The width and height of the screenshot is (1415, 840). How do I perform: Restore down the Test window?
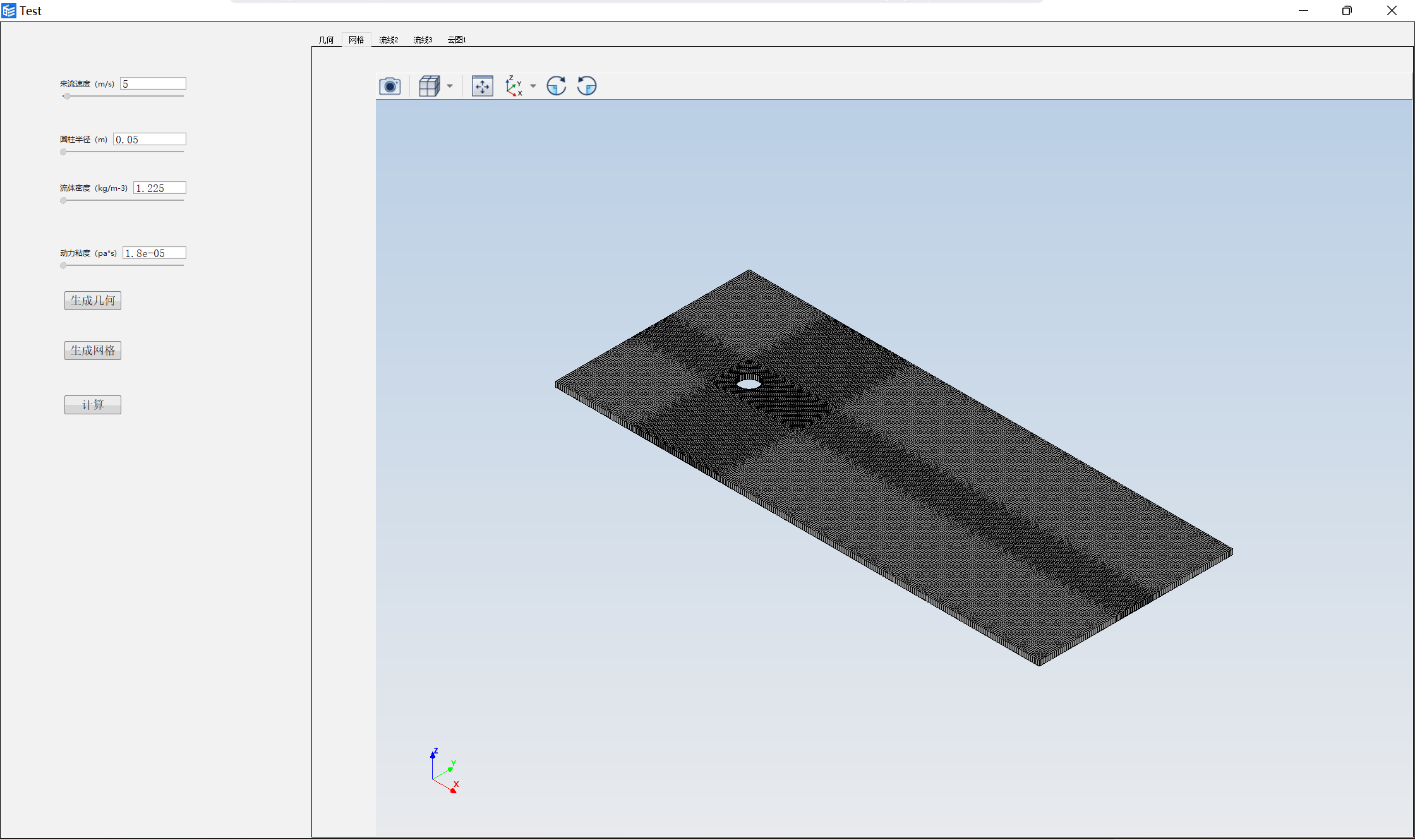tap(1347, 11)
